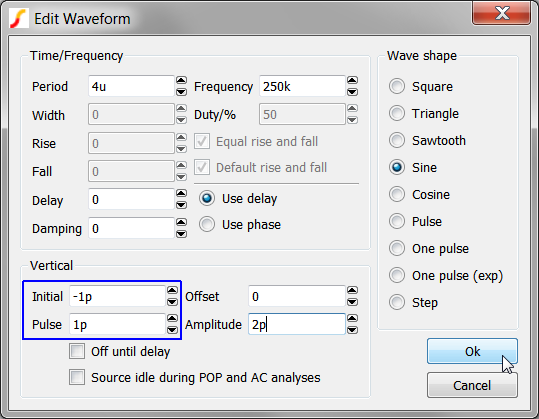The image size is (539, 419).
Task: Select the Step wave shape
Action: pyautogui.click(x=414, y=302)
